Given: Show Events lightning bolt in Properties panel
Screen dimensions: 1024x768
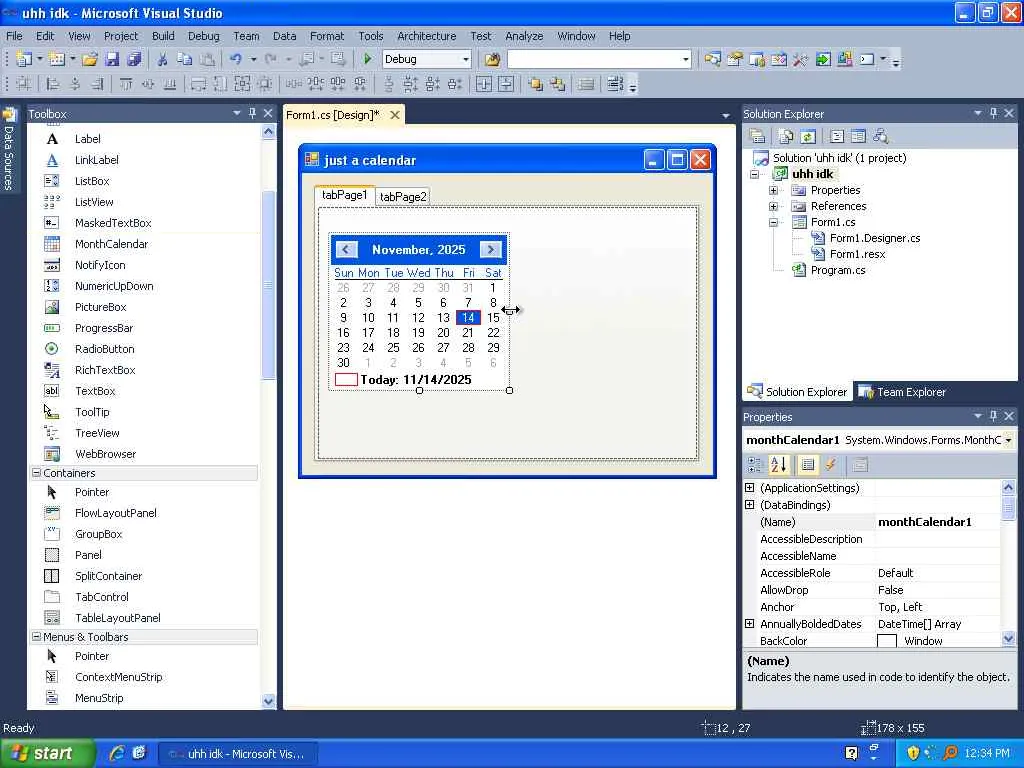Looking at the screenshot, I should (831, 465).
